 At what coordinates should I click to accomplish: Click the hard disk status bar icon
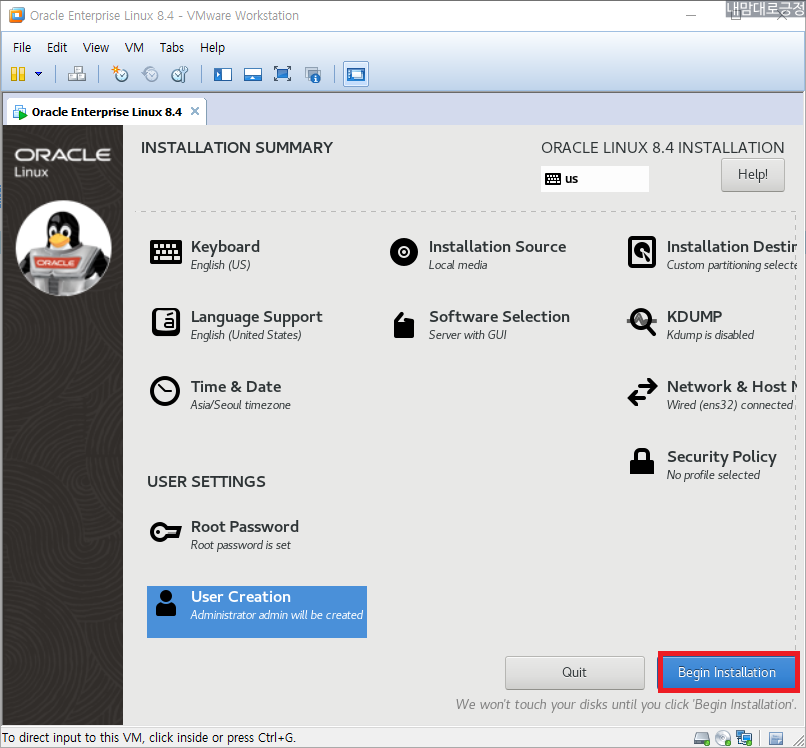(x=701, y=739)
